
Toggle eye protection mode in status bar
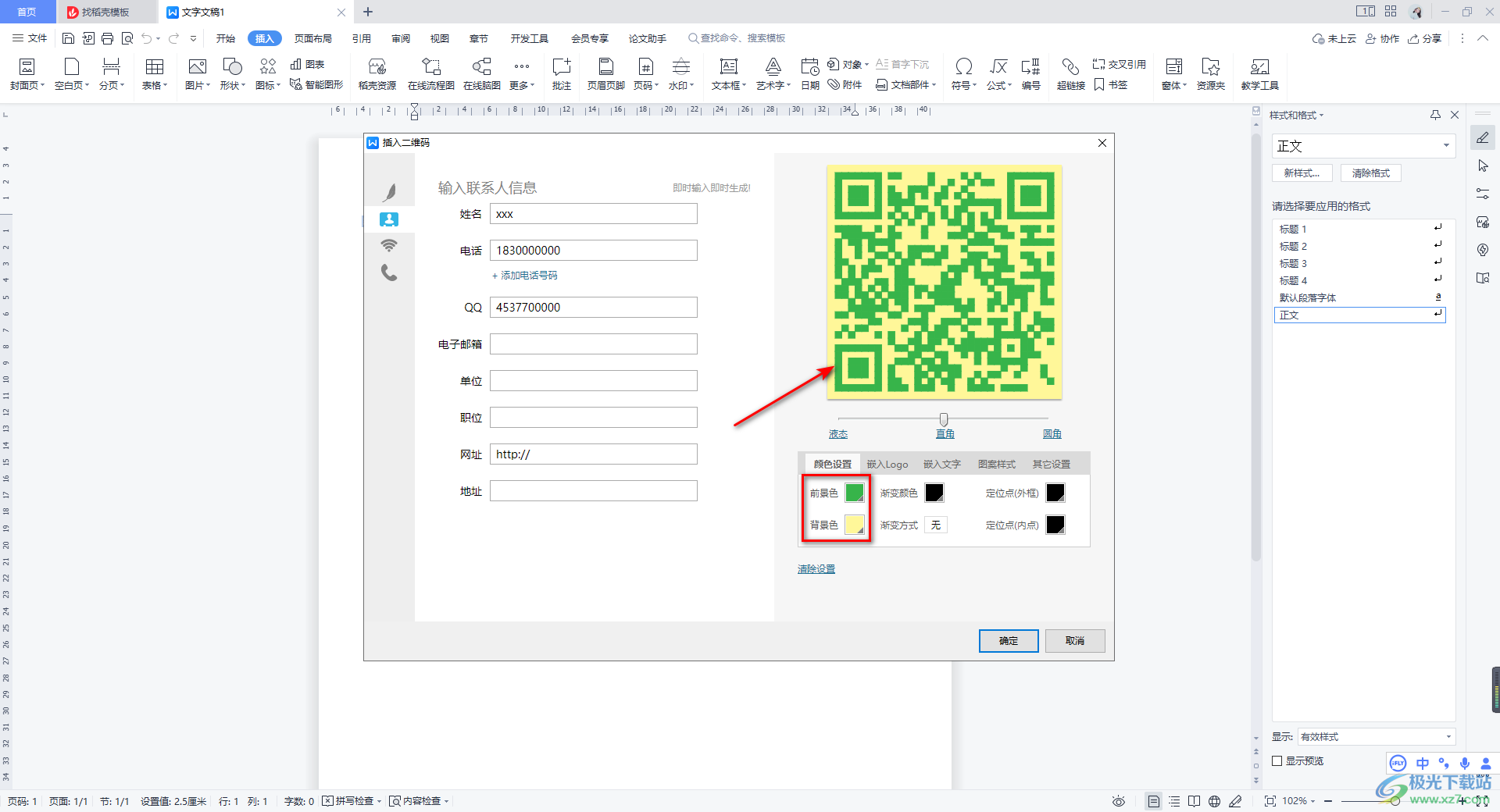pos(1119,801)
